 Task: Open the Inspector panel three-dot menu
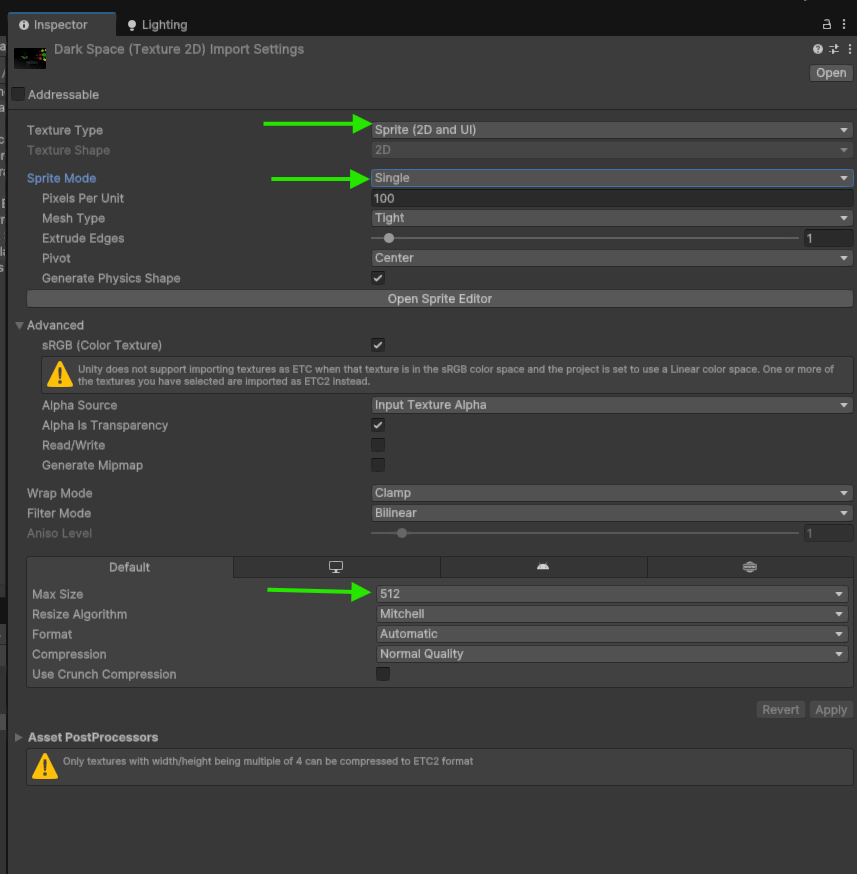[846, 24]
